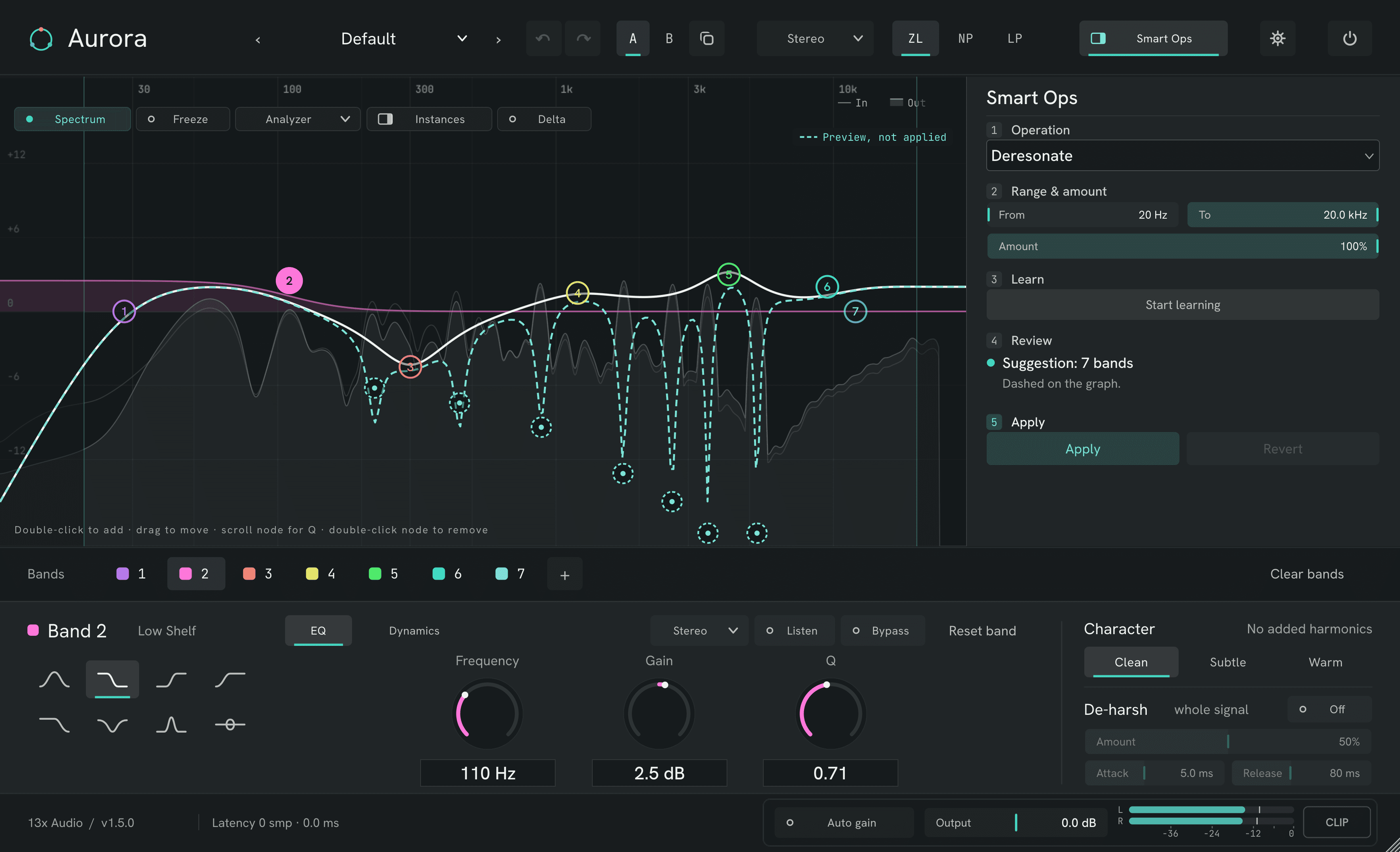The image size is (1400, 852).
Task: Select Clean character tab
Action: (1131, 662)
